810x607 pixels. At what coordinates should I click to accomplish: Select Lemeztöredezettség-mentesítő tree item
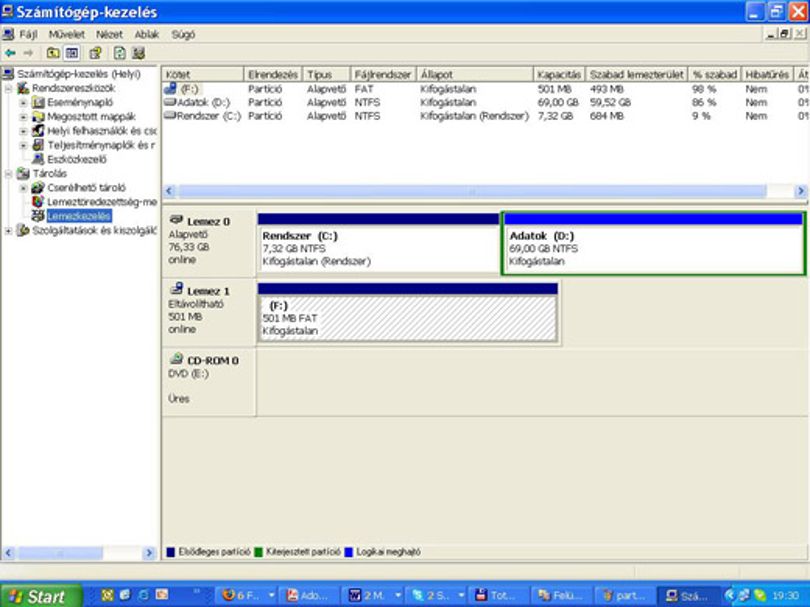tap(102, 202)
